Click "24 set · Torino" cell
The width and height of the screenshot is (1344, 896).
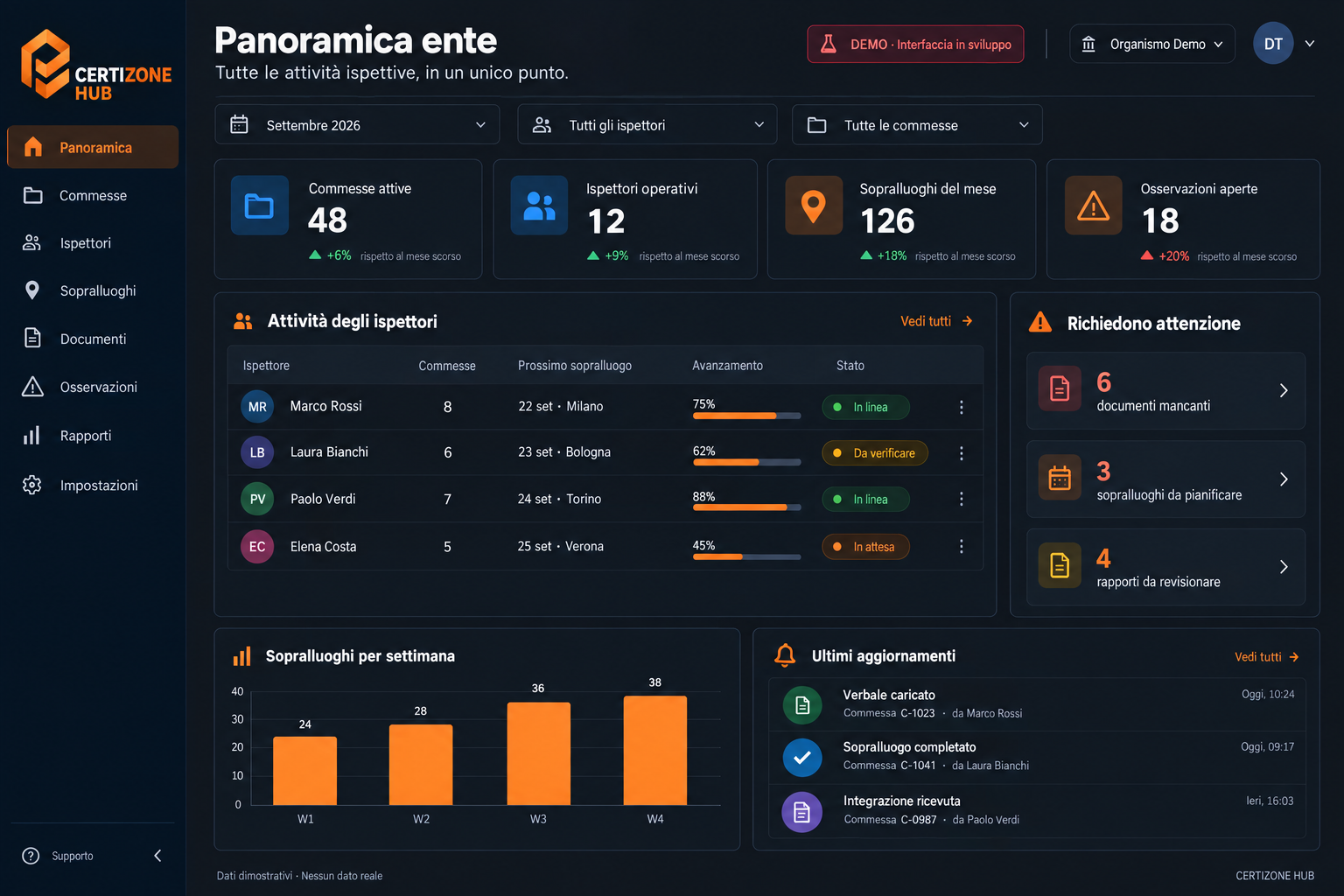[559, 499]
